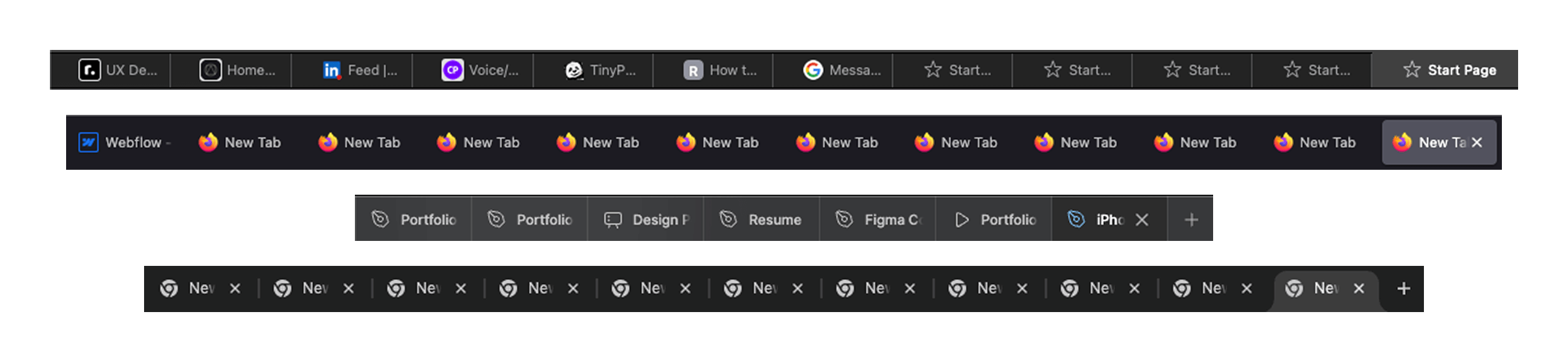This screenshot has height=362, width=1568.
Task: Click the play icon on Portfolio tab
Action: [x=962, y=220]
